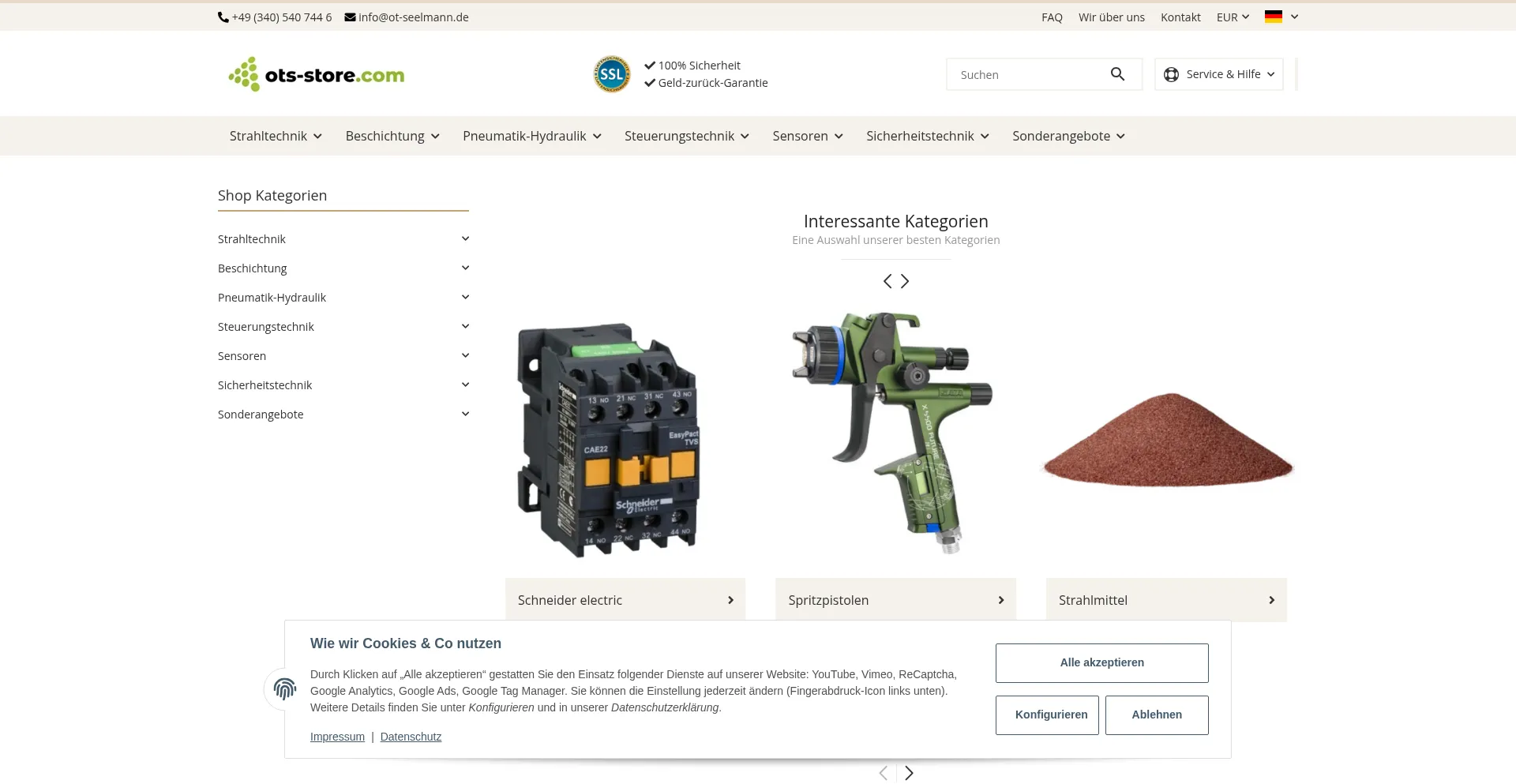Open Steuerungstechnik menu in the navigation bar
The width and height of the screenshot is (1516, 784).
687,136
